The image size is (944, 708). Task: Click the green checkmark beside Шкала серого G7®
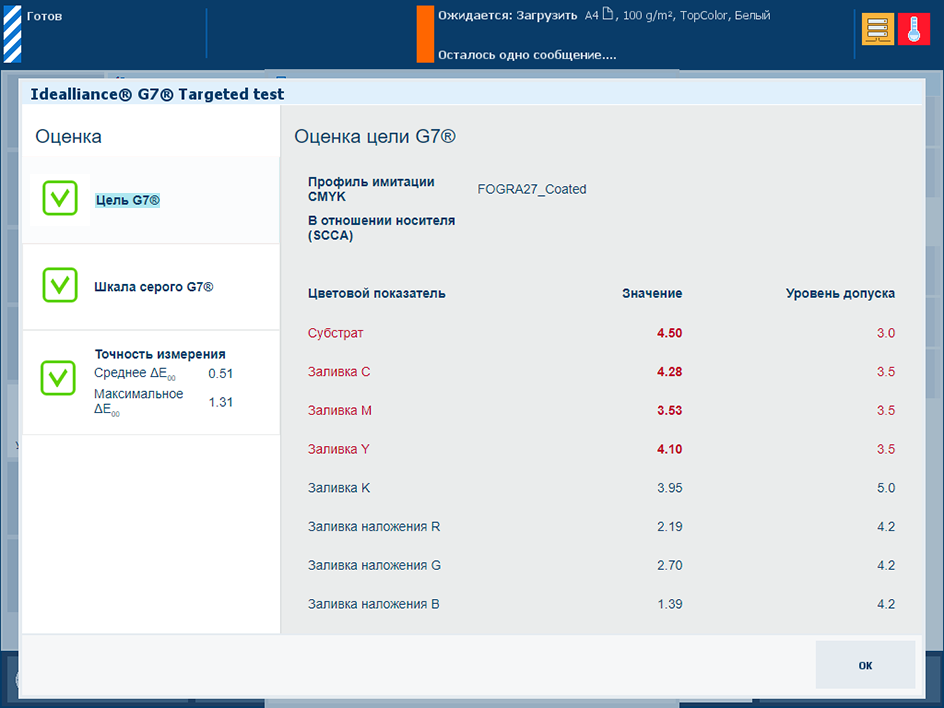point(60,285)
